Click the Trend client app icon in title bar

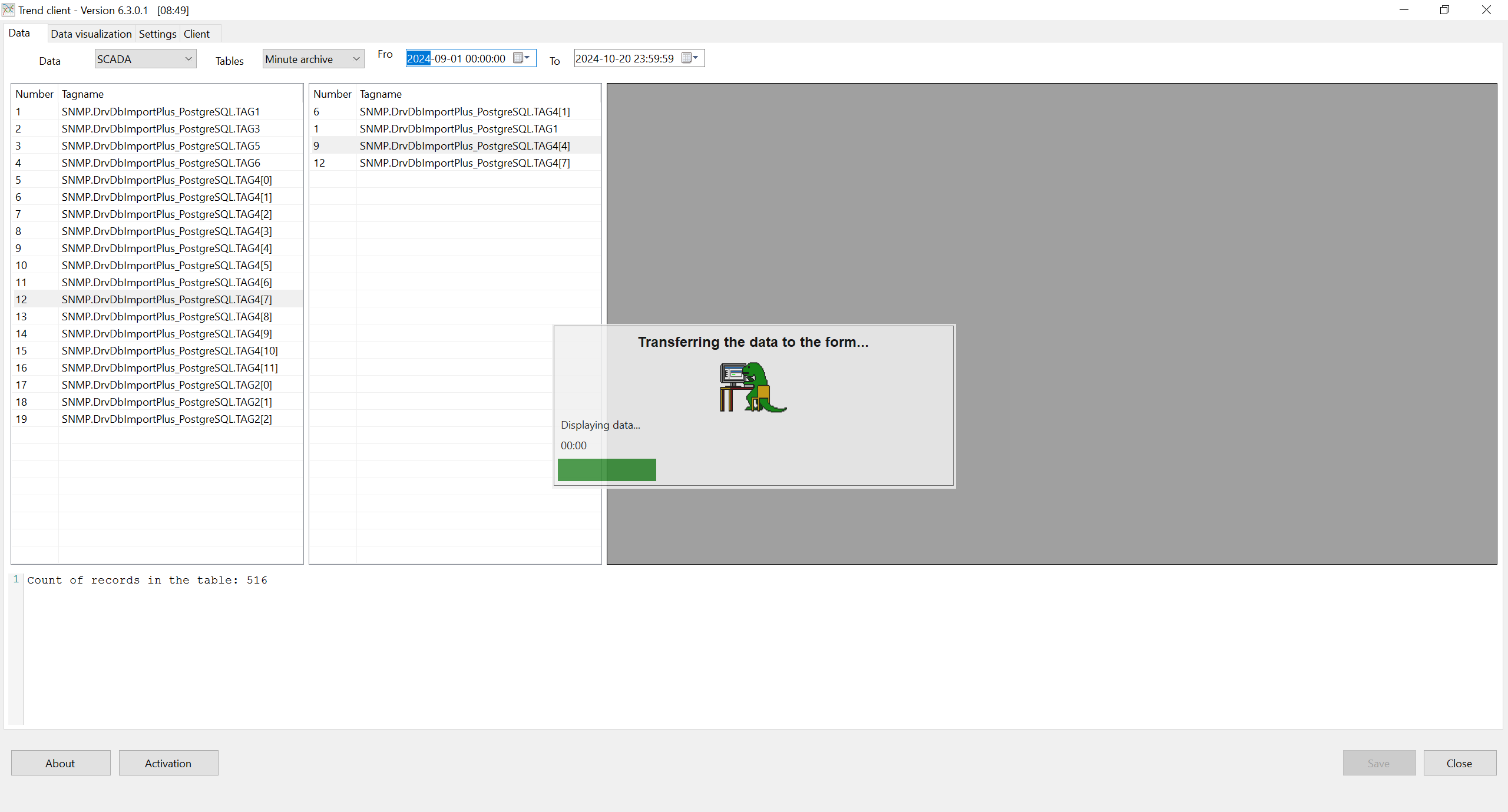click(8, 10)
